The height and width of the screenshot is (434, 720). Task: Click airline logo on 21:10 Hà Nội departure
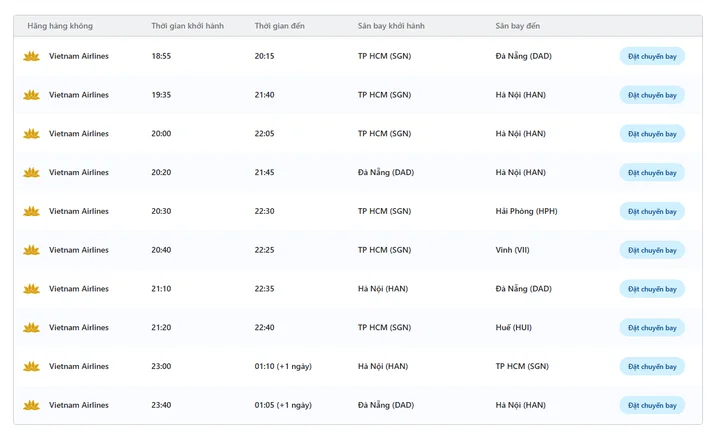point(31,289)
